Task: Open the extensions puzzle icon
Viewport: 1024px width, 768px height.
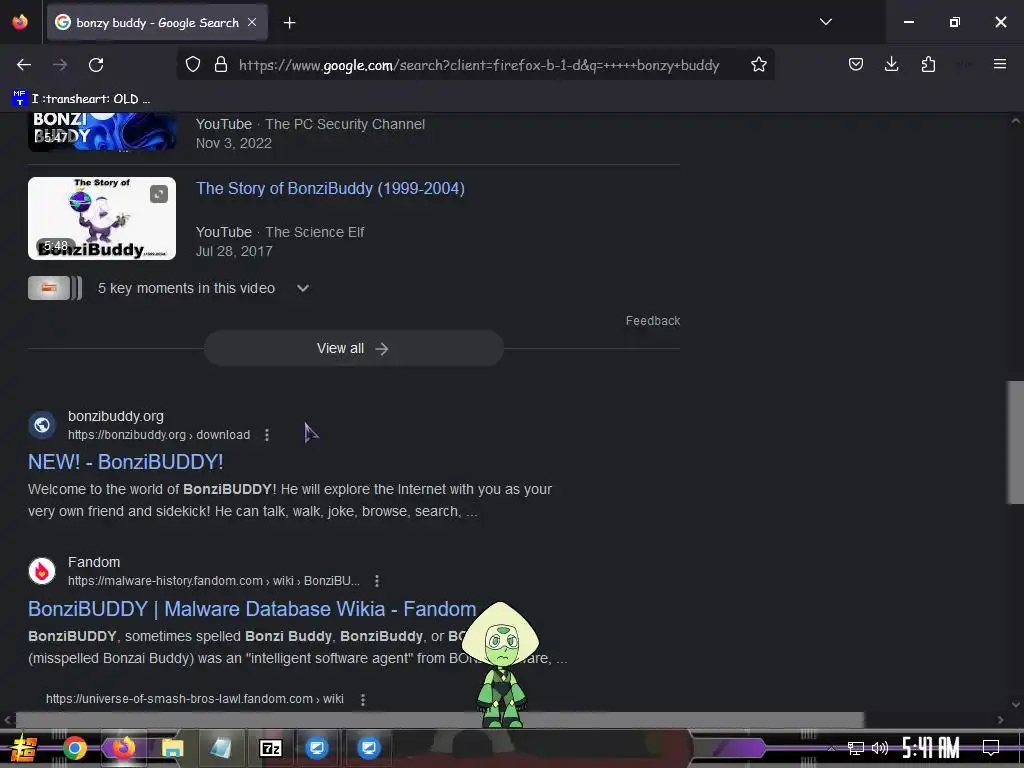Action: click(x=928, y=64)
